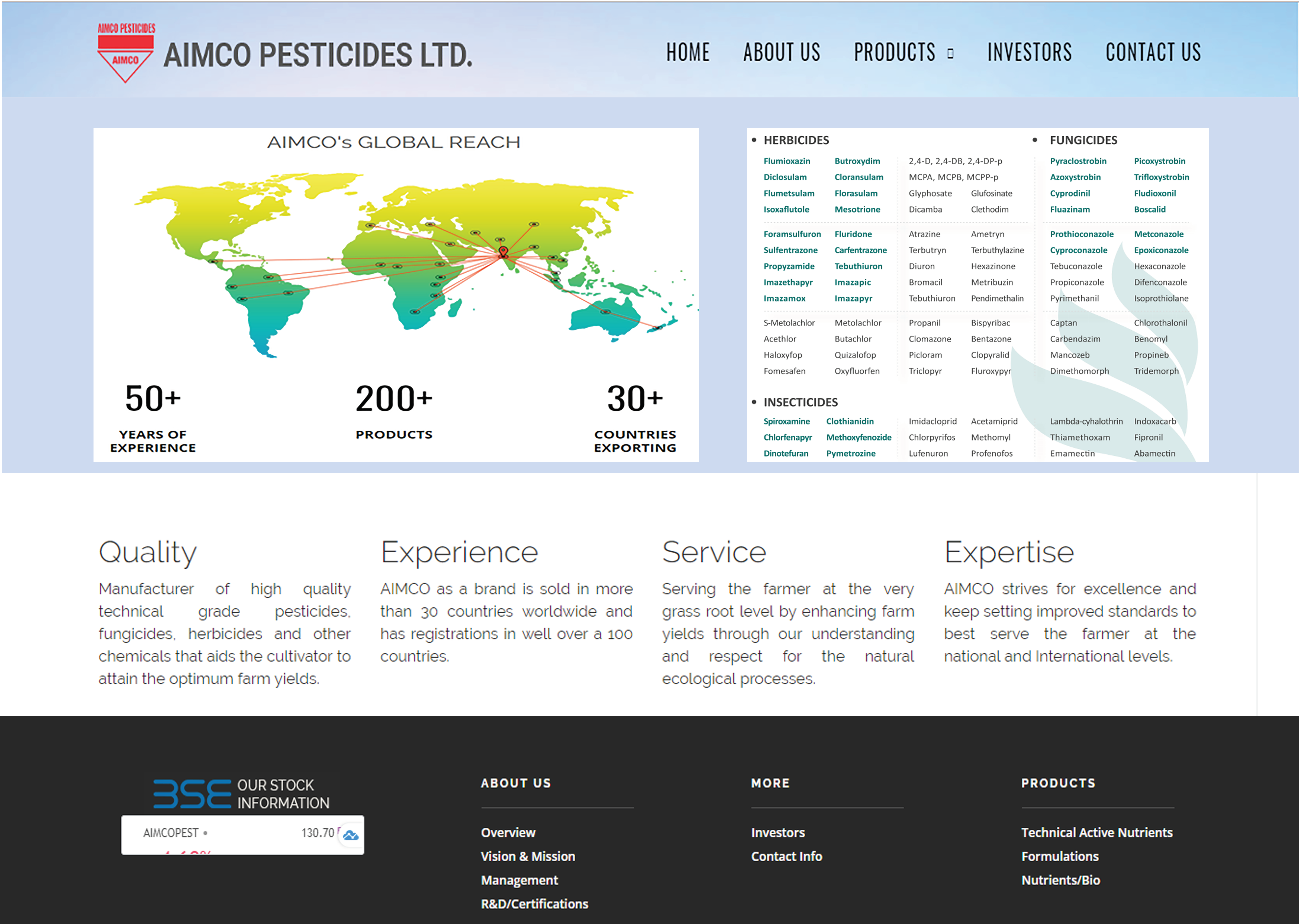Click the 30+ countries exporting figure

[635, 398]
